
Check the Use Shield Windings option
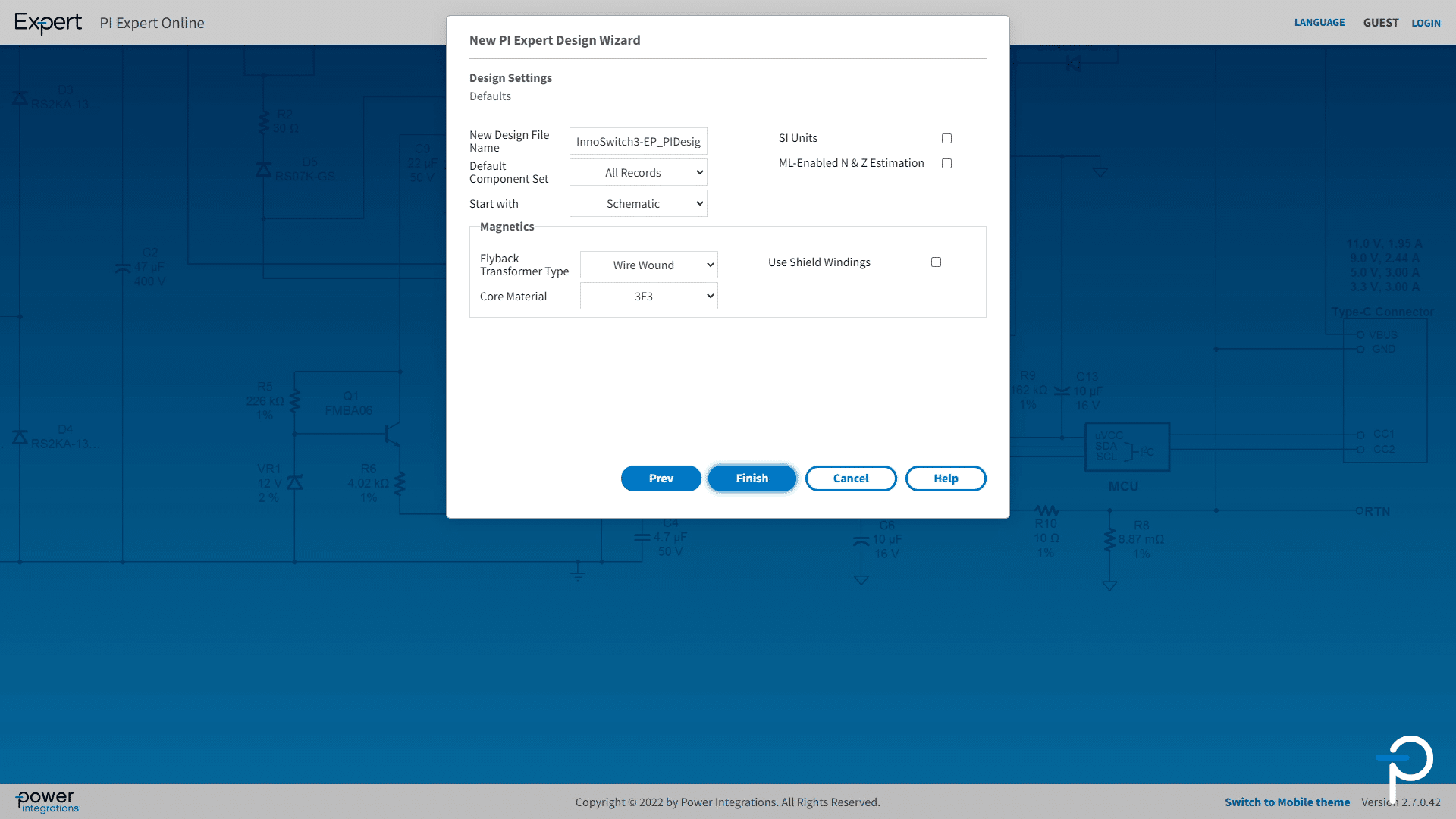coord(936,262)
